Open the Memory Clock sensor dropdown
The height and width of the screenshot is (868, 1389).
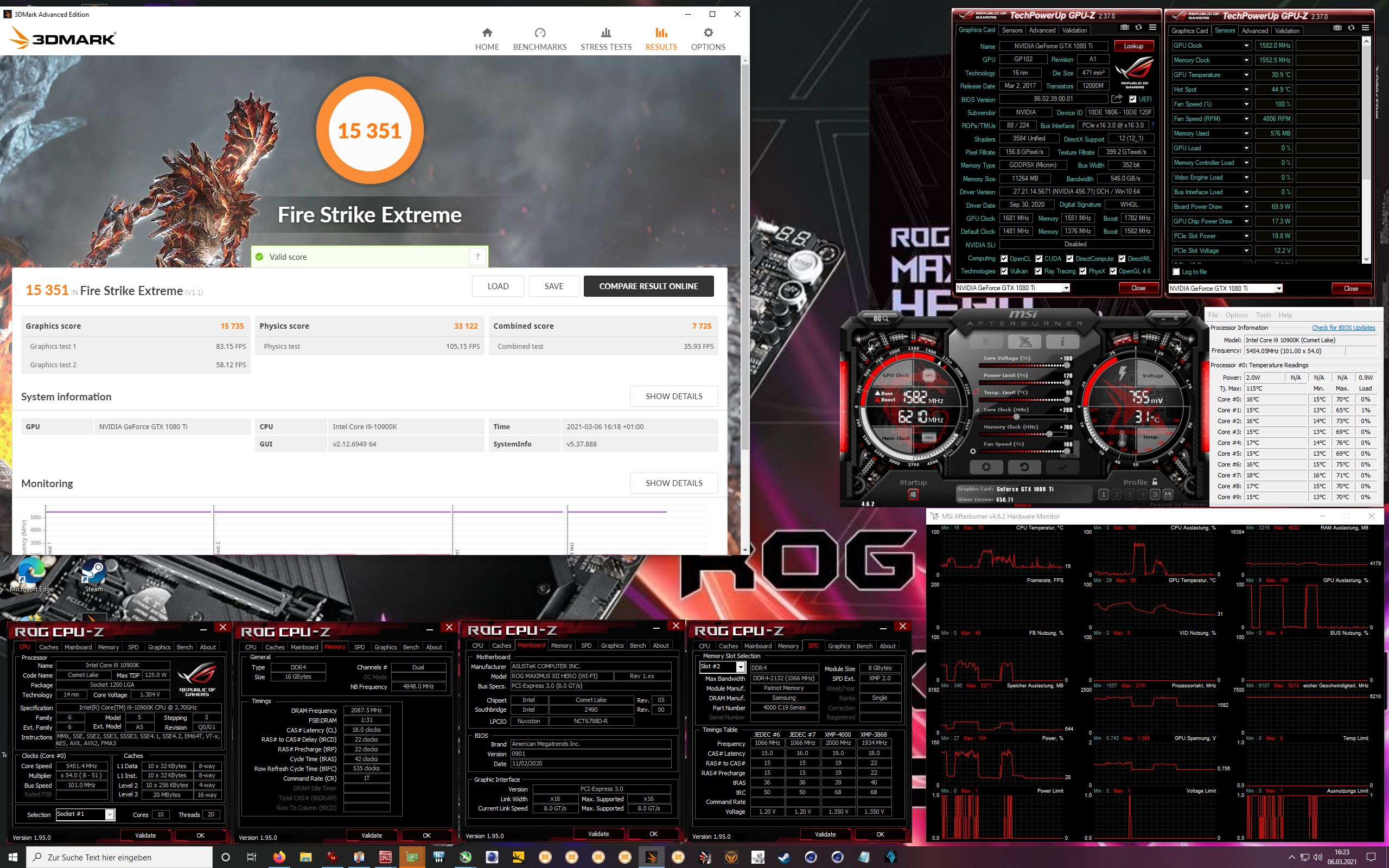[x=1246, y=60]
